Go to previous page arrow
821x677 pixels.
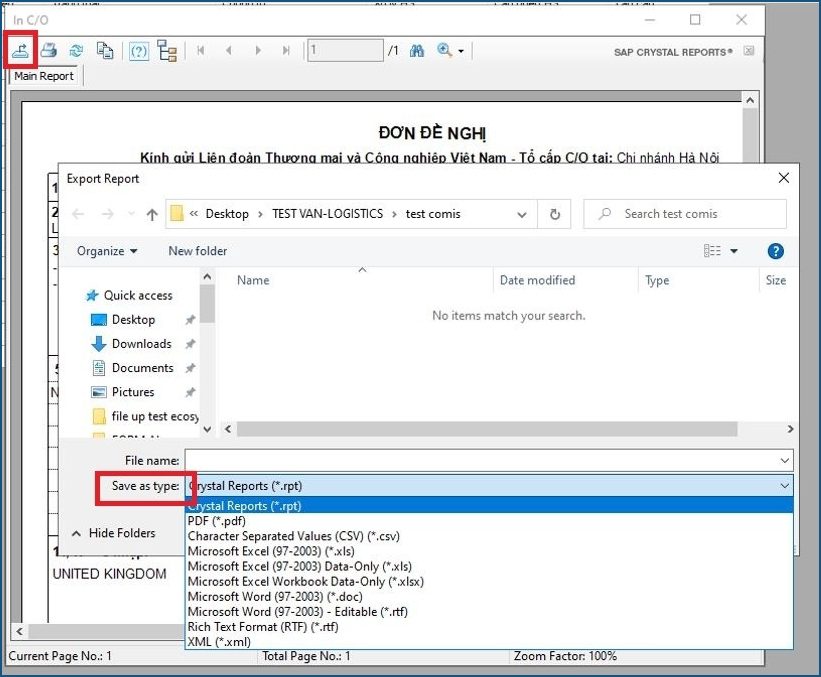(229, 50)
